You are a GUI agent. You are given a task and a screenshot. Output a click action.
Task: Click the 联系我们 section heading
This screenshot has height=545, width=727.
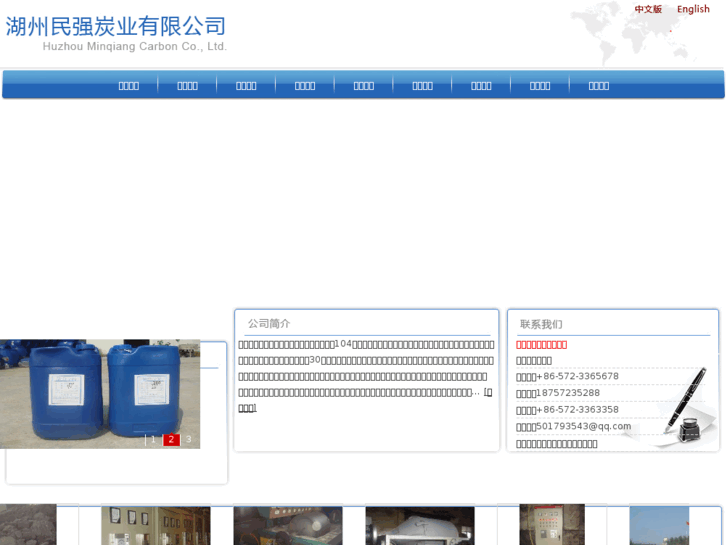541,324
